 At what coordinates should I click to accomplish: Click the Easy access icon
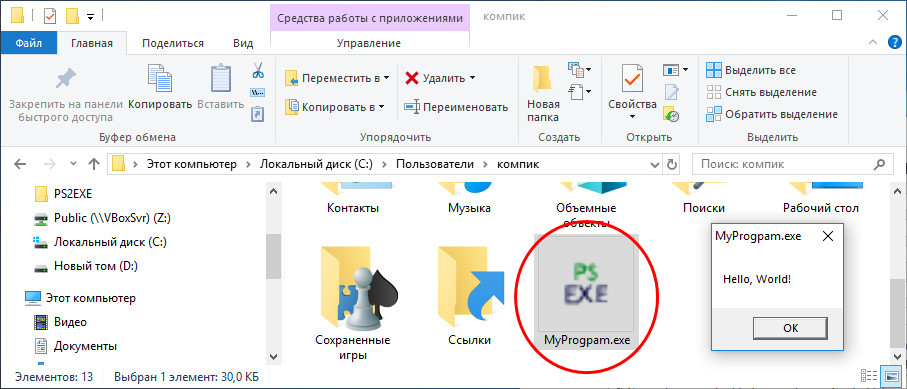577,91
